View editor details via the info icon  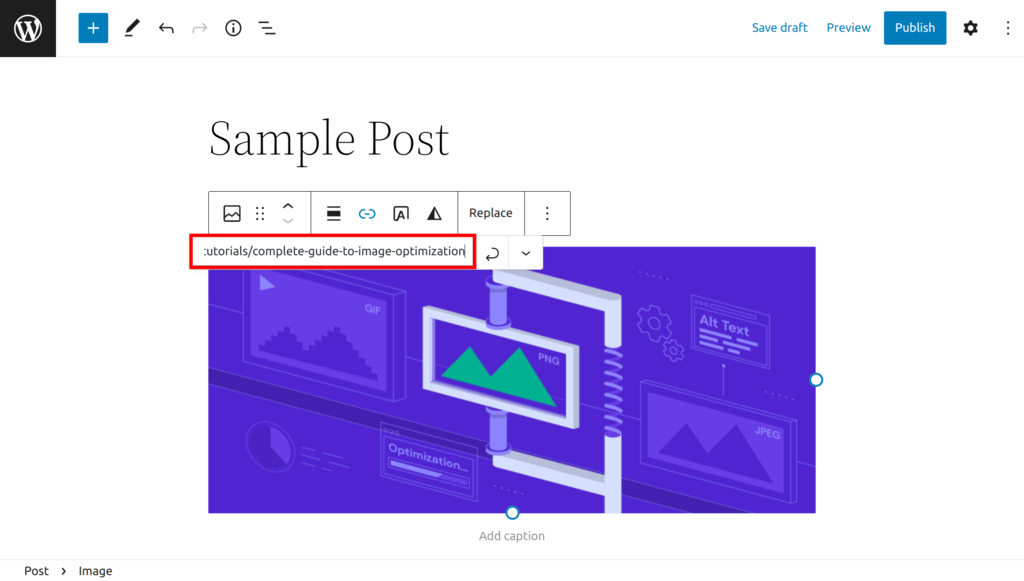(232, 27)
